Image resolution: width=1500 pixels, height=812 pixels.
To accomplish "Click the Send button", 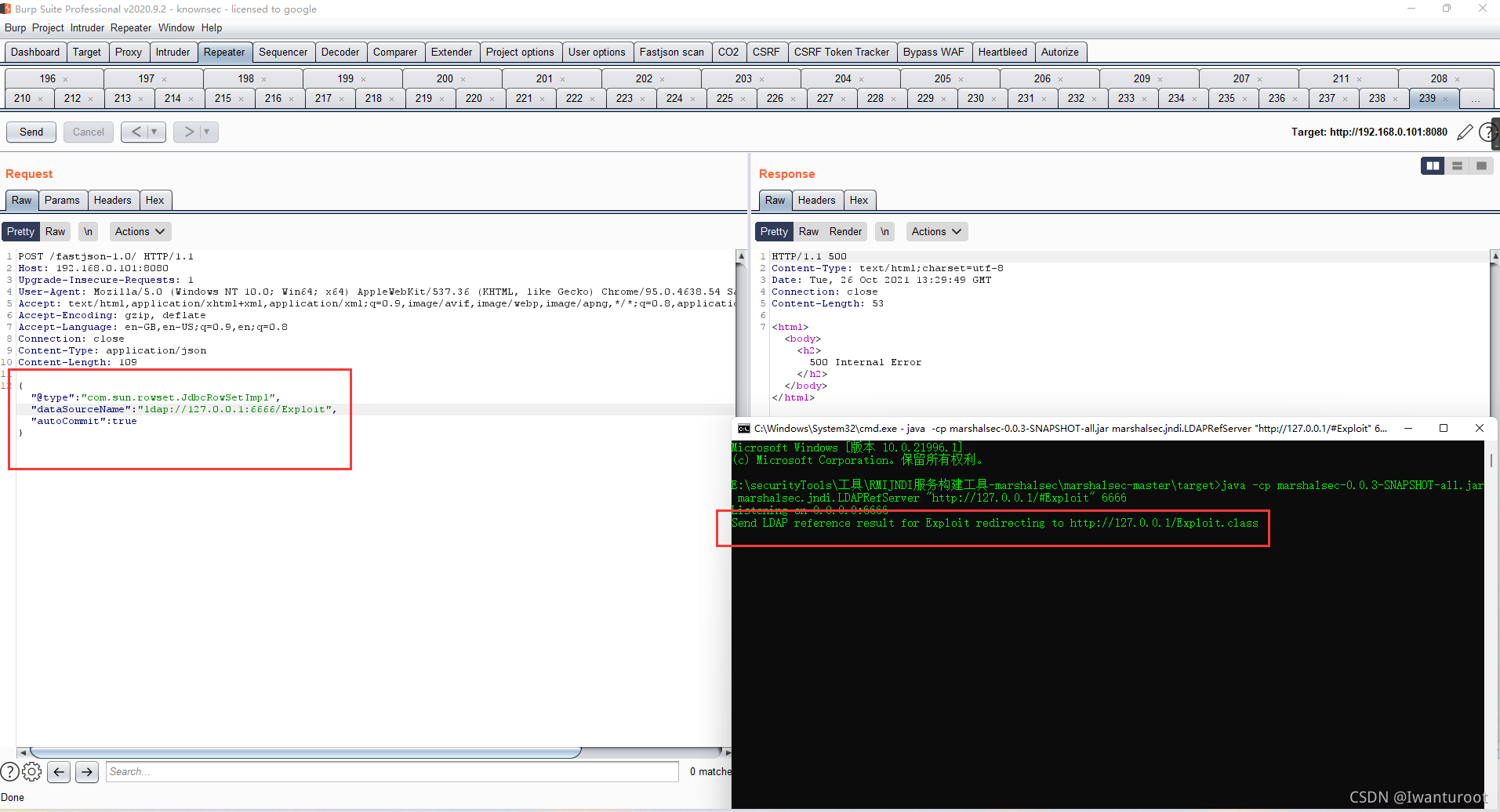I will pyautogui.click(x=31, y=132).
